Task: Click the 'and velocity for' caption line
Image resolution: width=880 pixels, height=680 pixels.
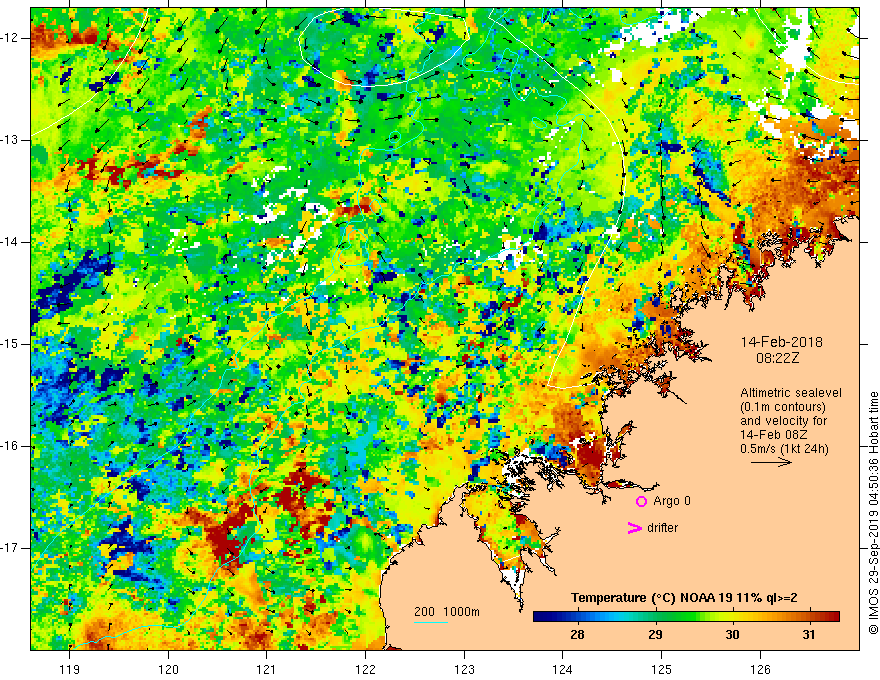Action: tap(783, 421)
